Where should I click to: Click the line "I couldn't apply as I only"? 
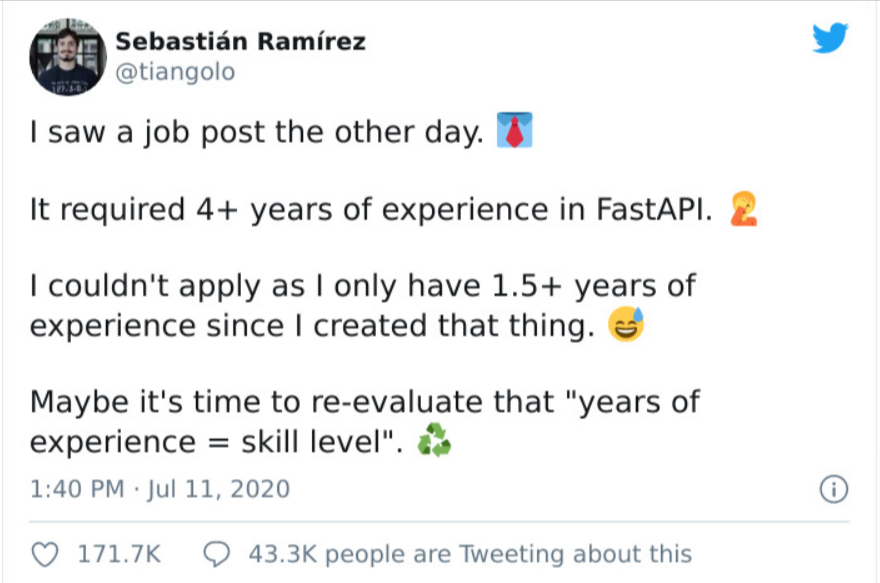click(x=362, y=286)
